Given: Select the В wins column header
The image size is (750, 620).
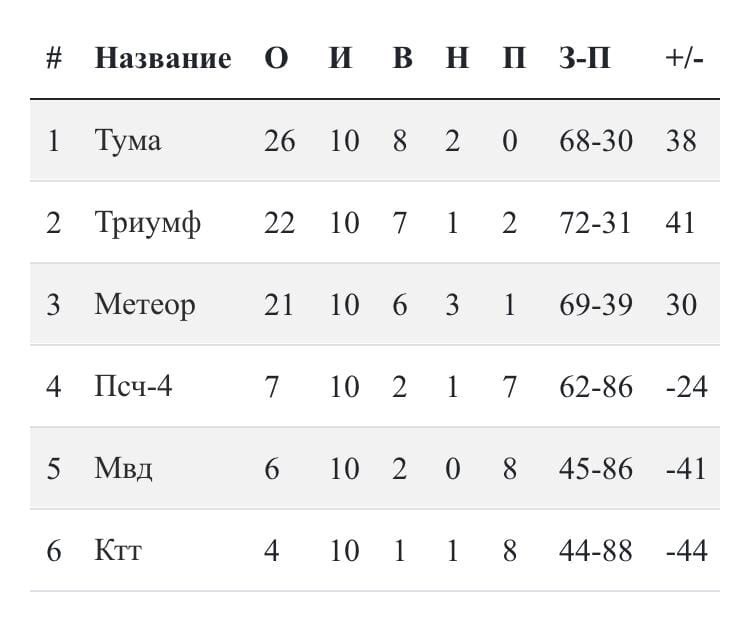Looking at the screenshot, I should 402,58.
